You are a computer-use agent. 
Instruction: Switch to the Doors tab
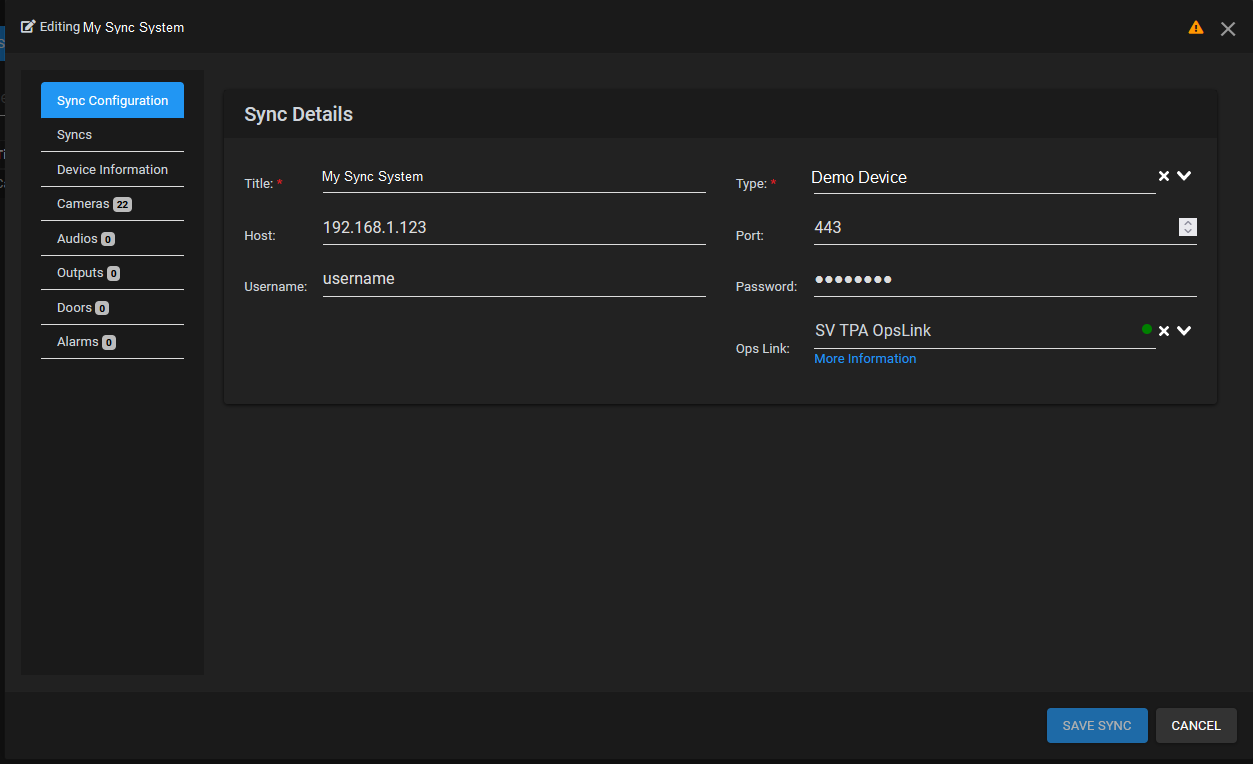pyautogui.click(x=112, y=308)
